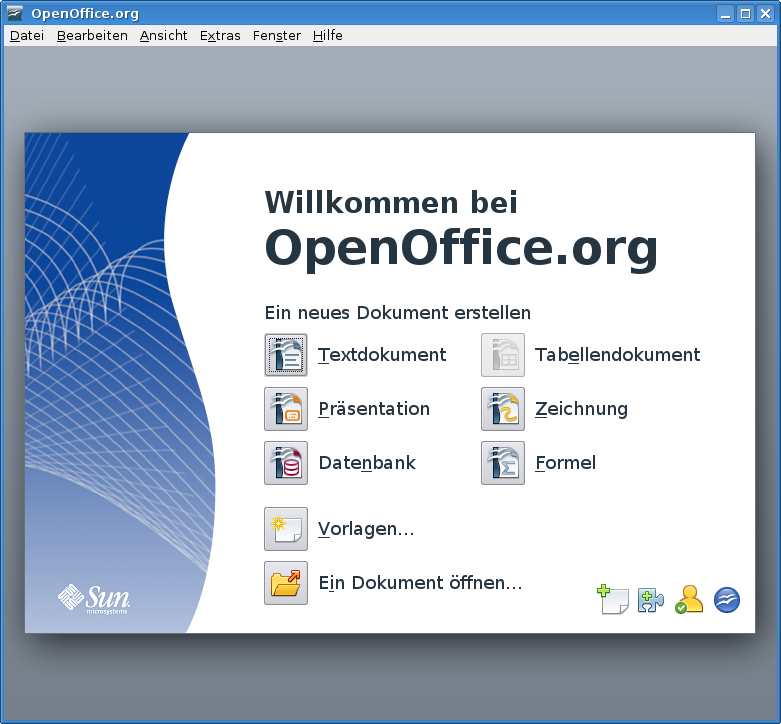Viewport: 781px width, 724px height.
Task: Click the open-folder 'Ein Dokument öffnen' icon
Action: click(285, 583)
